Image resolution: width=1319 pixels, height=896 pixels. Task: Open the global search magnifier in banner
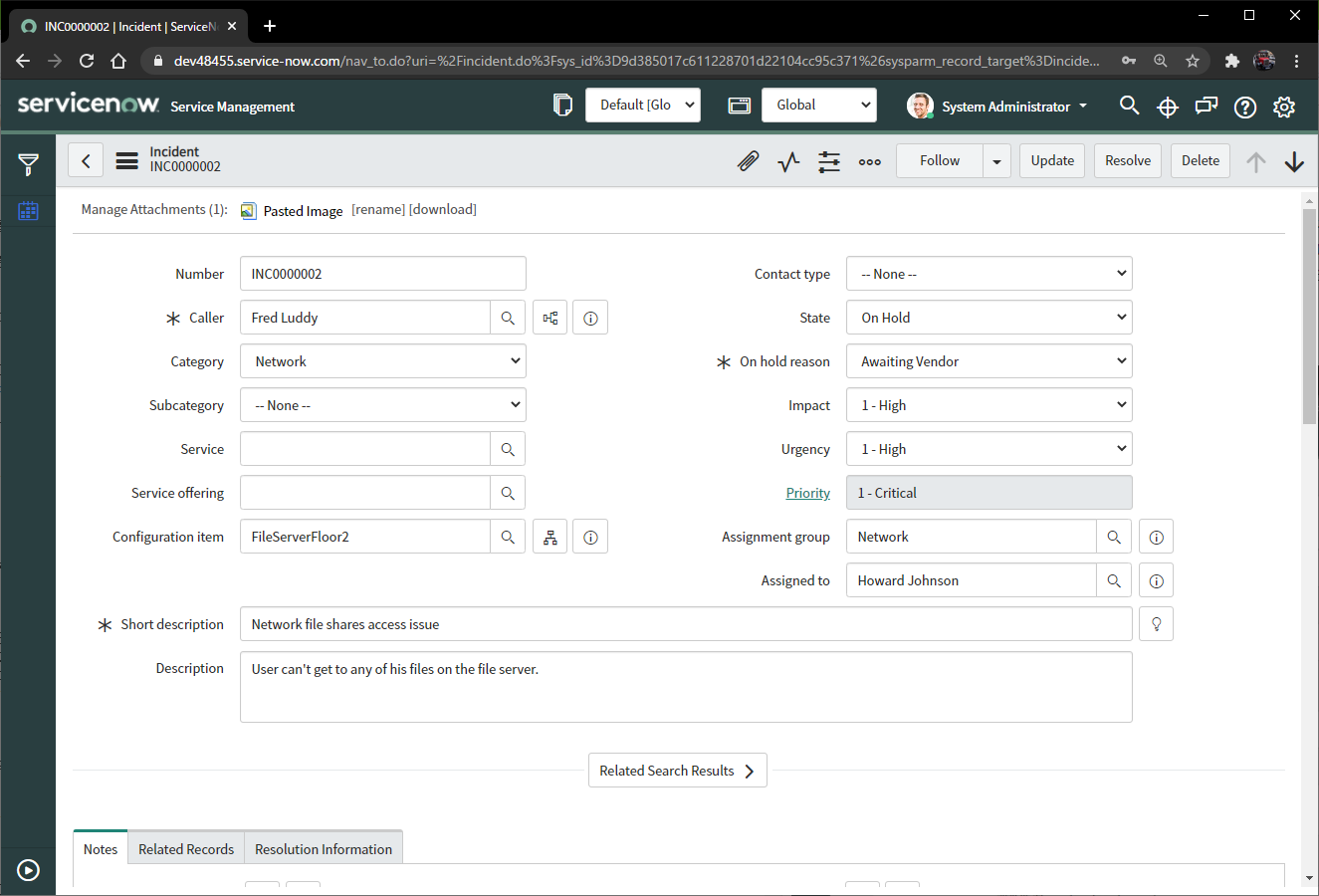point(1129,106)
